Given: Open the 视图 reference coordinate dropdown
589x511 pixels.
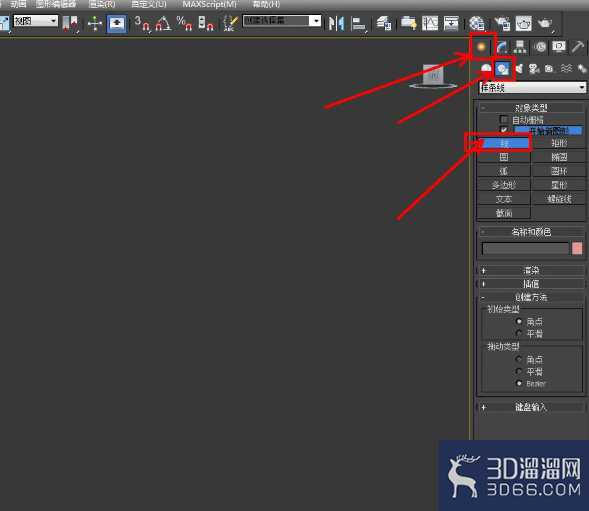Looking at the screenshot, I should click(36, 21).
